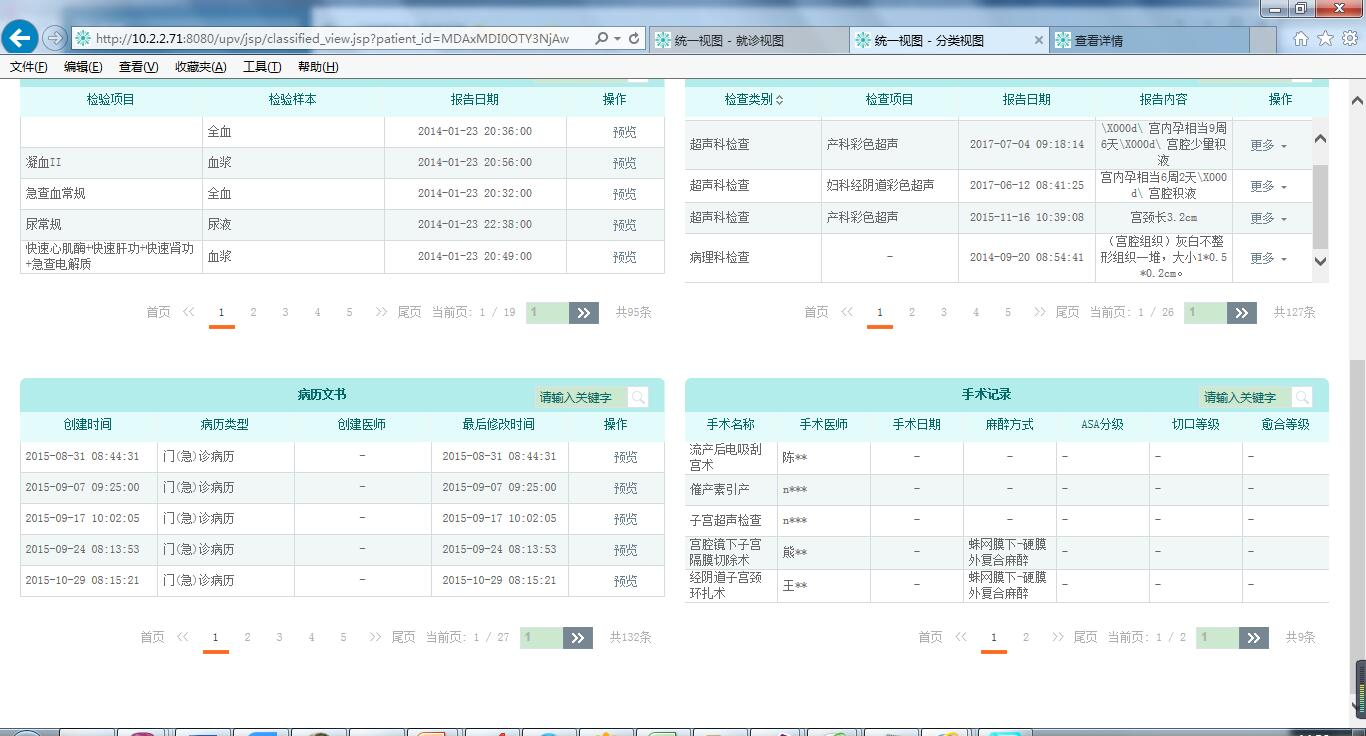Viewport: 1366px width, 736px height.
Task: Click 尾页 in the 手术记录 pagination
Action: [1085, 637]
